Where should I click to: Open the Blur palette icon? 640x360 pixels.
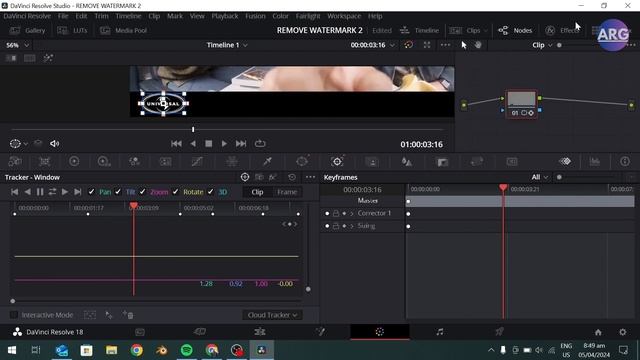point(407,162)
